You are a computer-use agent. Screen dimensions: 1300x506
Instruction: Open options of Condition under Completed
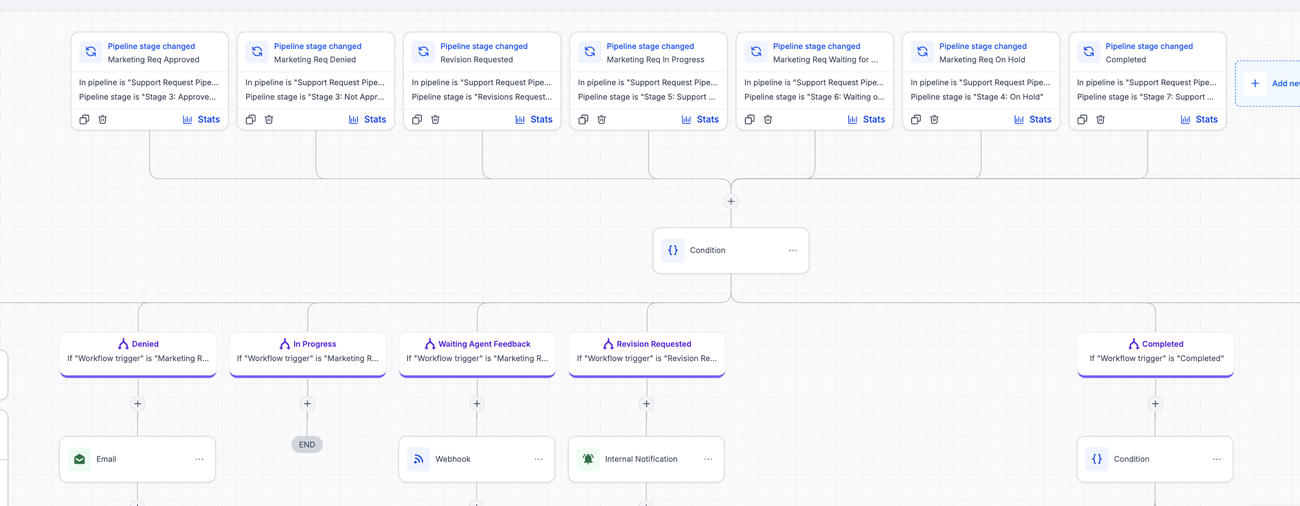click(x=1217, y=460)
